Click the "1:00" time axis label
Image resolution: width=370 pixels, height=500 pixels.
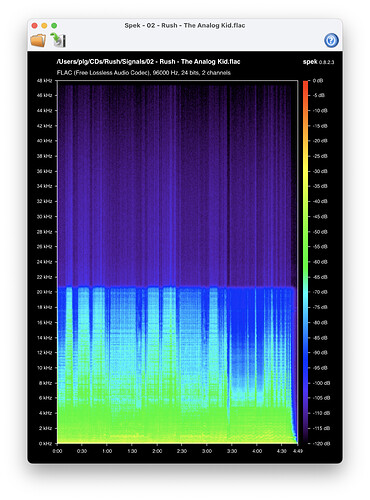[x=107, y=451]
